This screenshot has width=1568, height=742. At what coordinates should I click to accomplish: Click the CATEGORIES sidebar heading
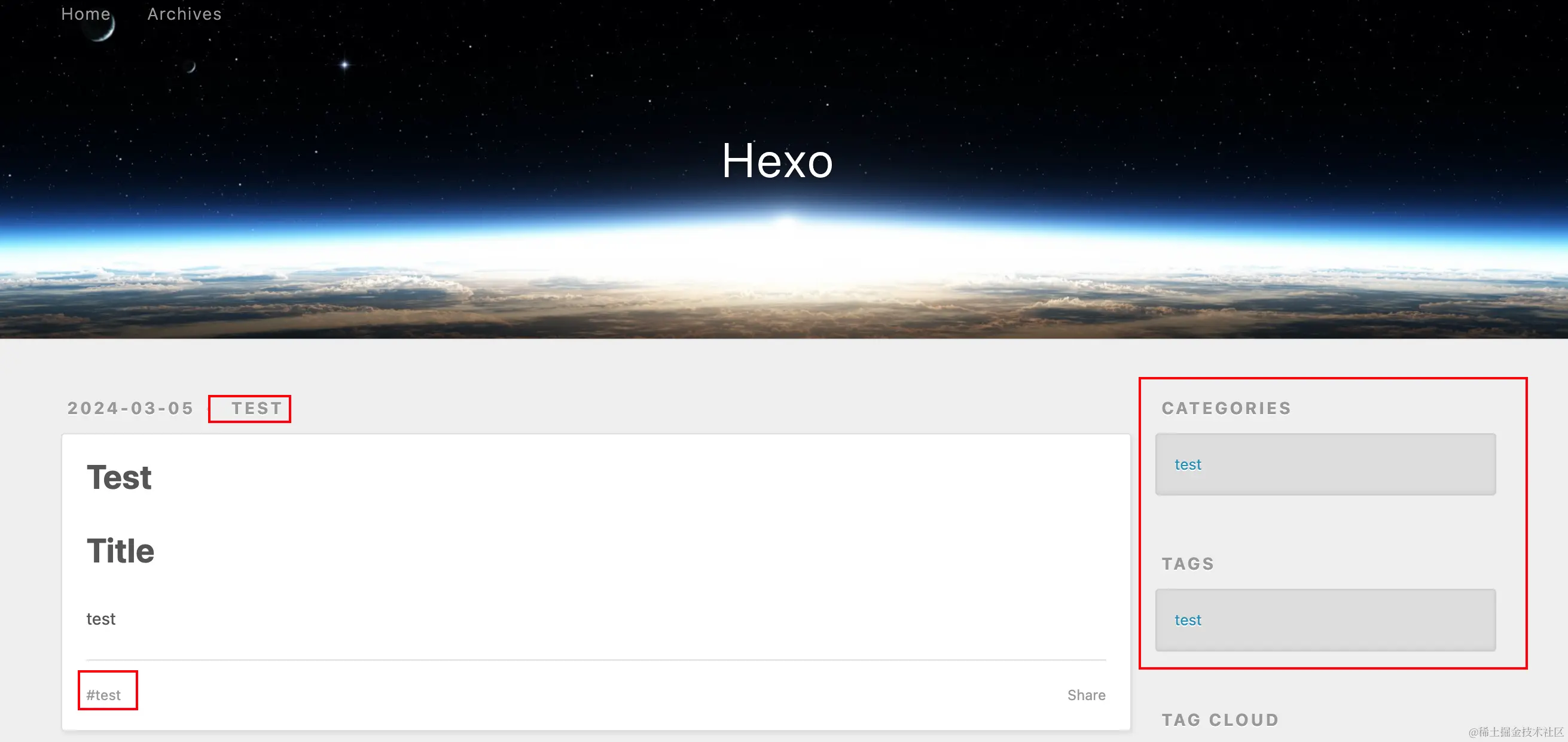tap(1227, 408)
